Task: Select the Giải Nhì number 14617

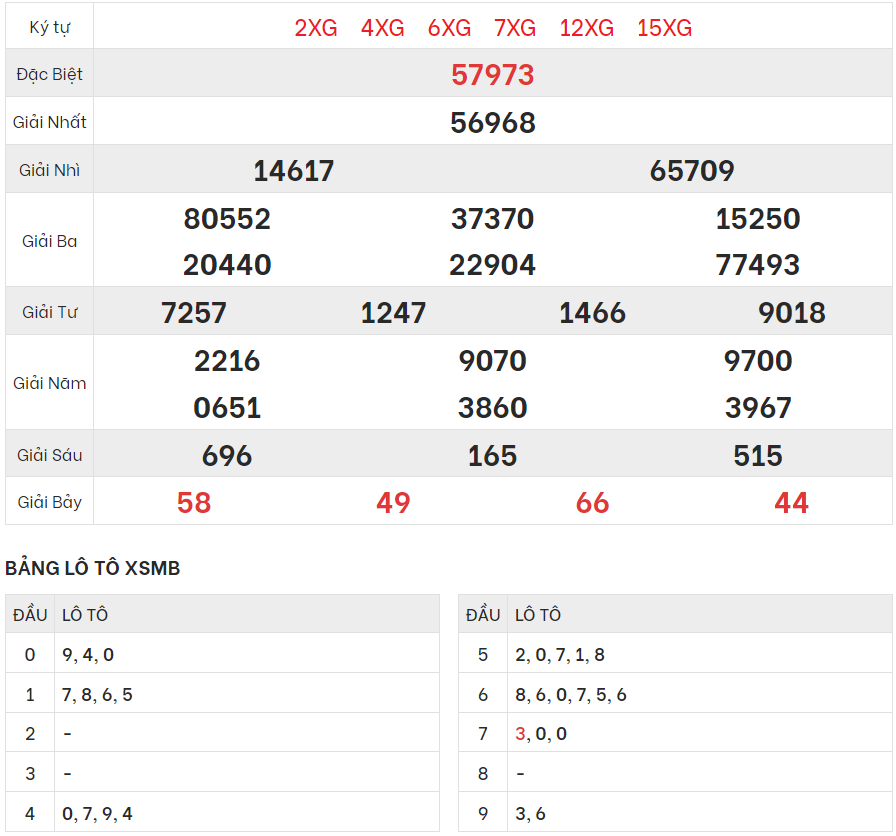Action: [x=293, y=170]
